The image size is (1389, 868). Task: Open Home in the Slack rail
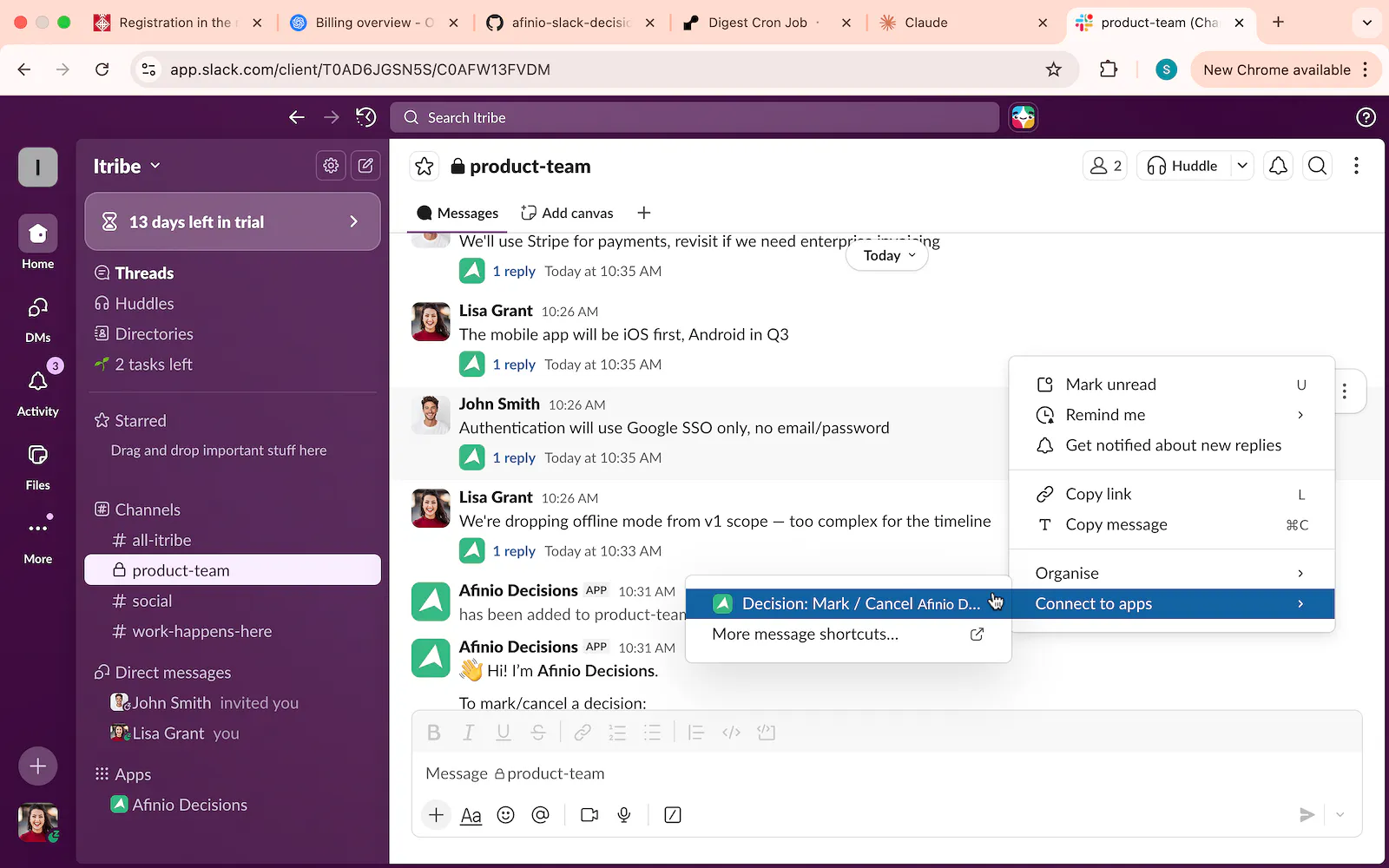click(x=38, y=242)
